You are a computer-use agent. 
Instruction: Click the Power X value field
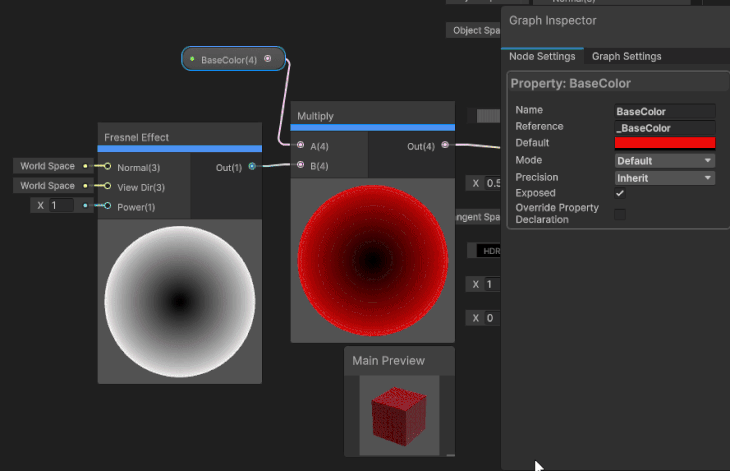click(61, 205)
